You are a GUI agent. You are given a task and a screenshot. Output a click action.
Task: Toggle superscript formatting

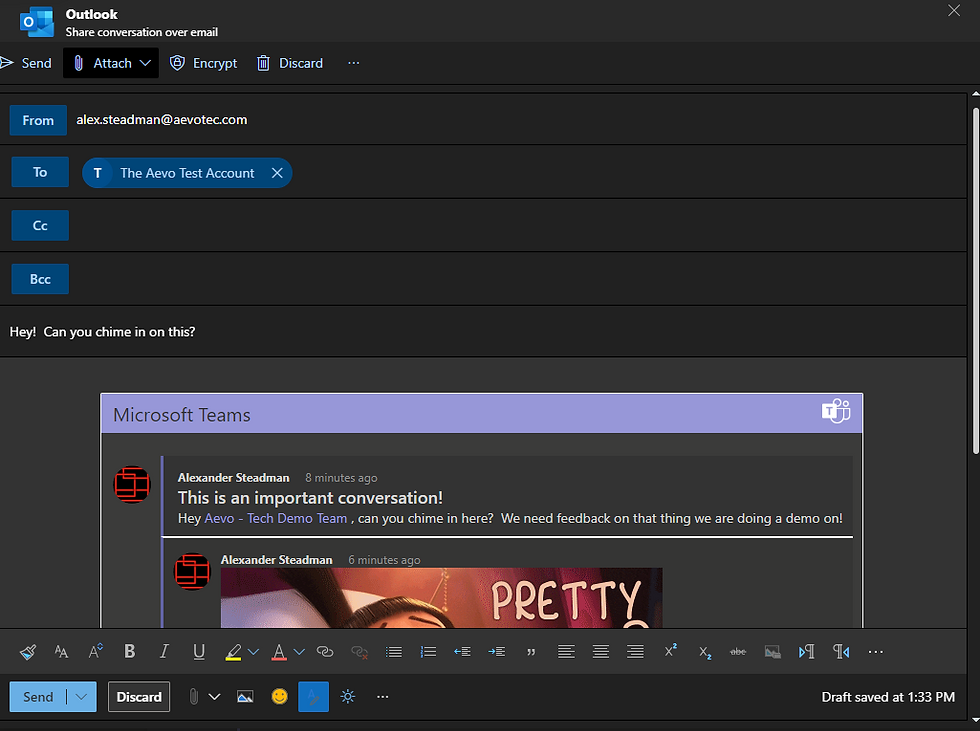click(671, 651)
